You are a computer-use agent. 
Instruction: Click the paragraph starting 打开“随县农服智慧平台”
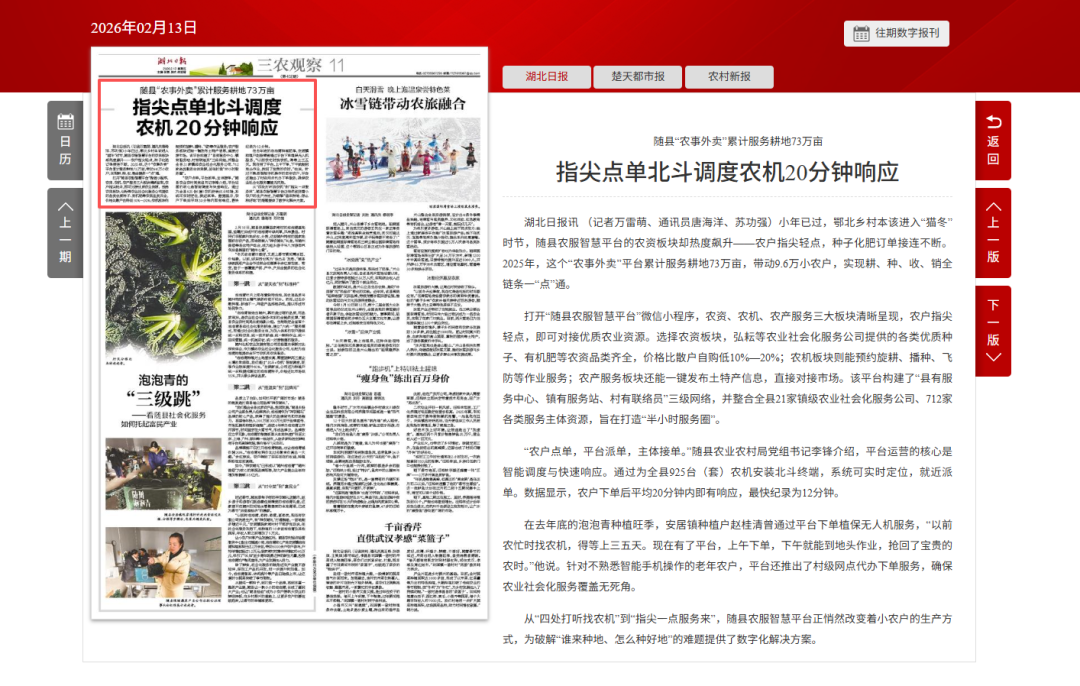[x=727, y=368]
